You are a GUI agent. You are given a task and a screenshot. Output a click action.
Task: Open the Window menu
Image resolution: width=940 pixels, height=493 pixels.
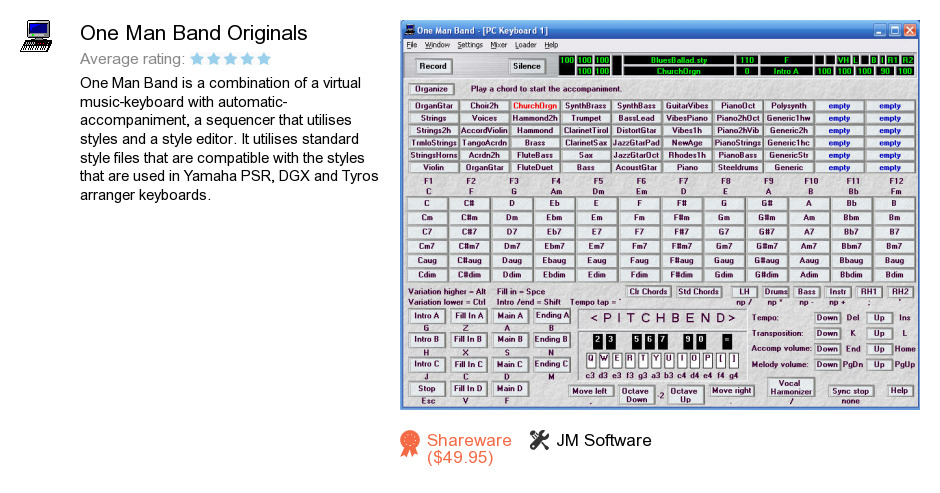[437, 45]
